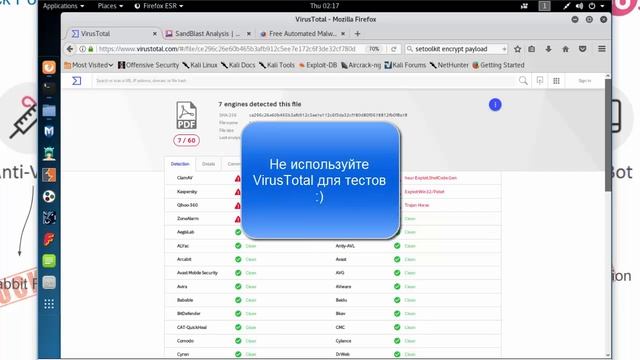The height and width of the screenshot is (360, 640).
Task: Close the Free Automated Malware tab
Action: [343, 34]
